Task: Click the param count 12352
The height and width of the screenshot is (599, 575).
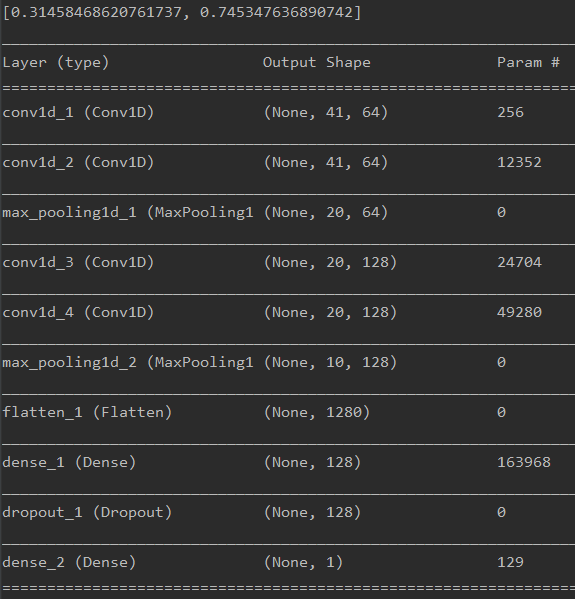Action: pos(519,162)
